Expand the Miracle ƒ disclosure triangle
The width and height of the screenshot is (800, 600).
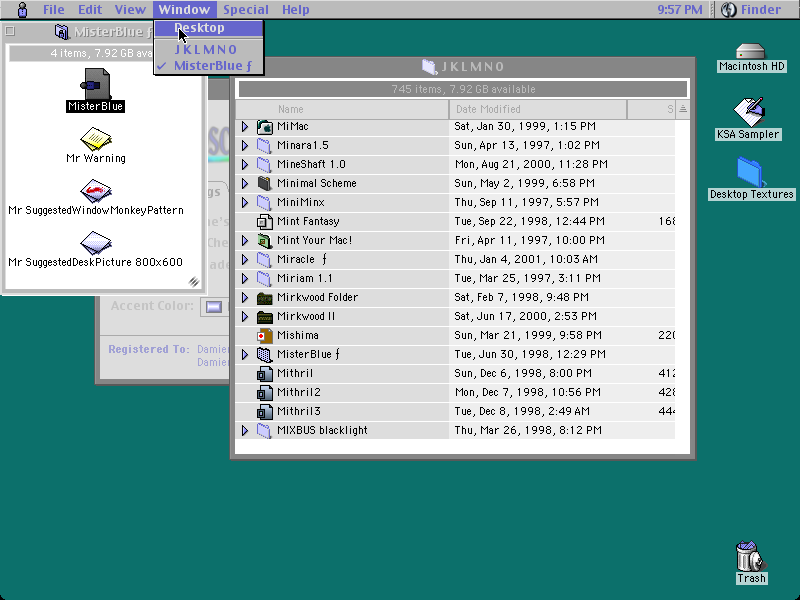pos(245,259)
